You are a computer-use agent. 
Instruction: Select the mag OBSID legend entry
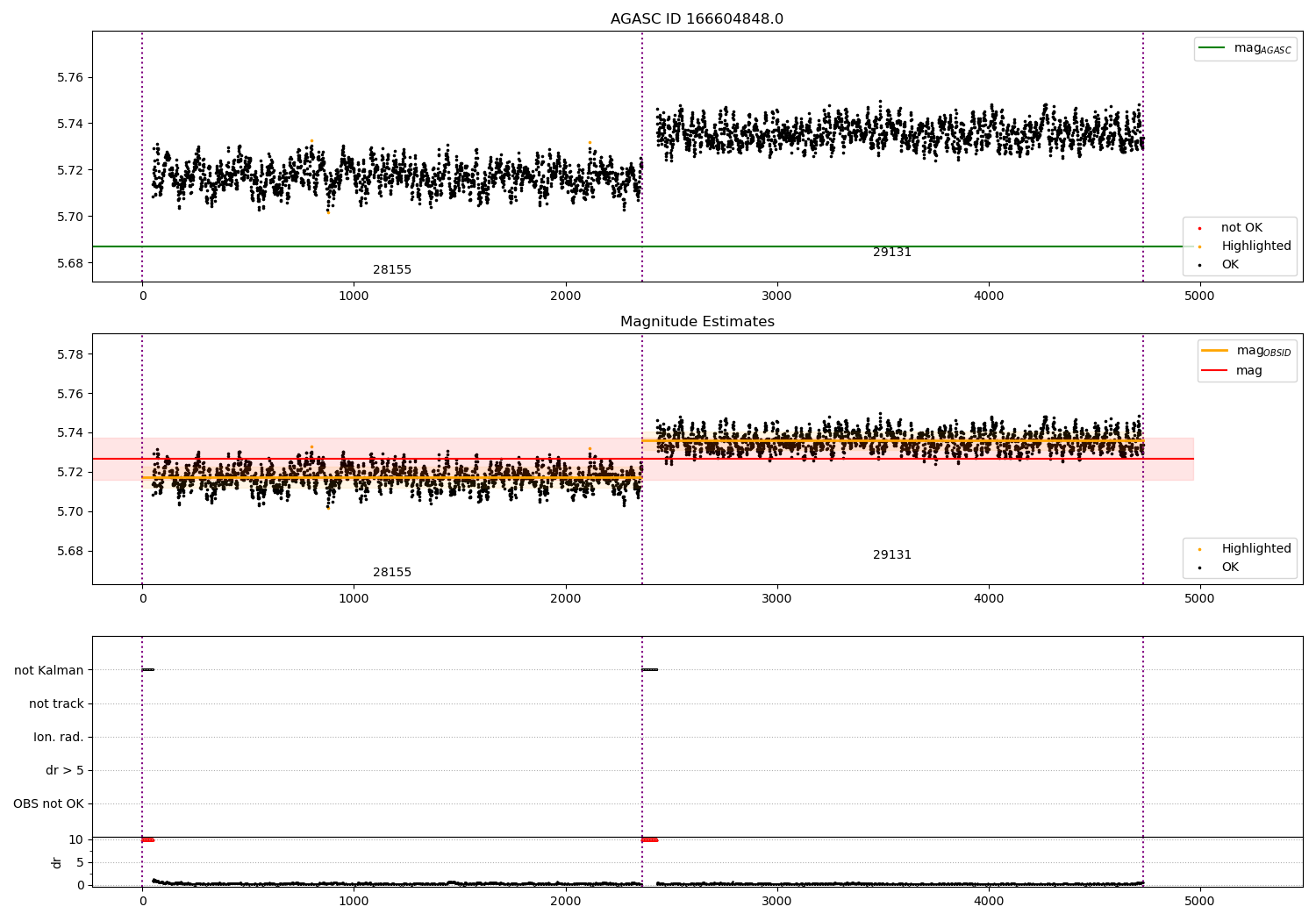(1246, 351)
